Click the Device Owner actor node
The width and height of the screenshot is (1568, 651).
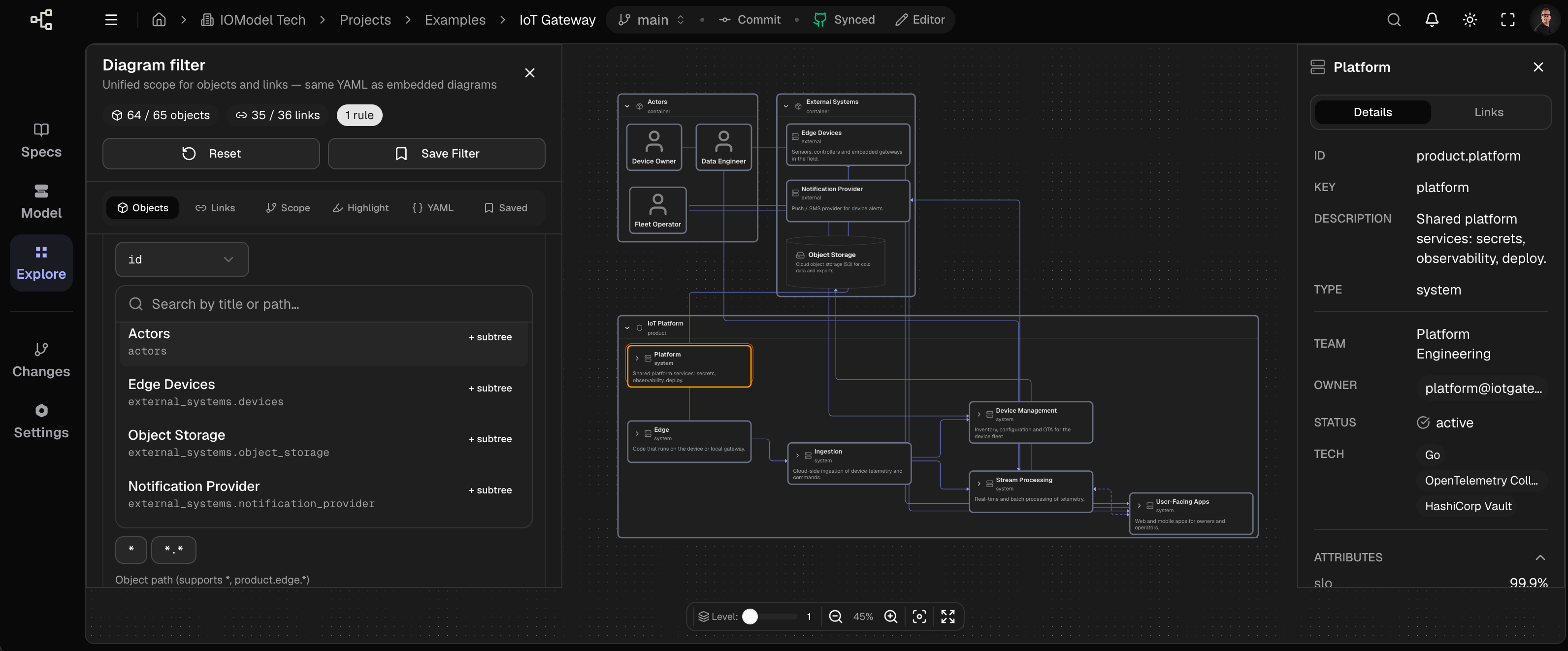(x=653, y=147)
